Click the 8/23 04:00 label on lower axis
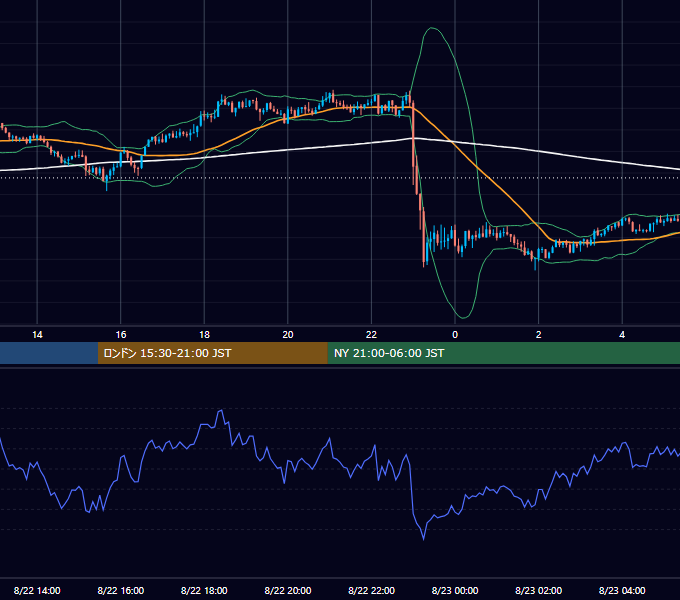680x600 pixels. click(622, 590)
